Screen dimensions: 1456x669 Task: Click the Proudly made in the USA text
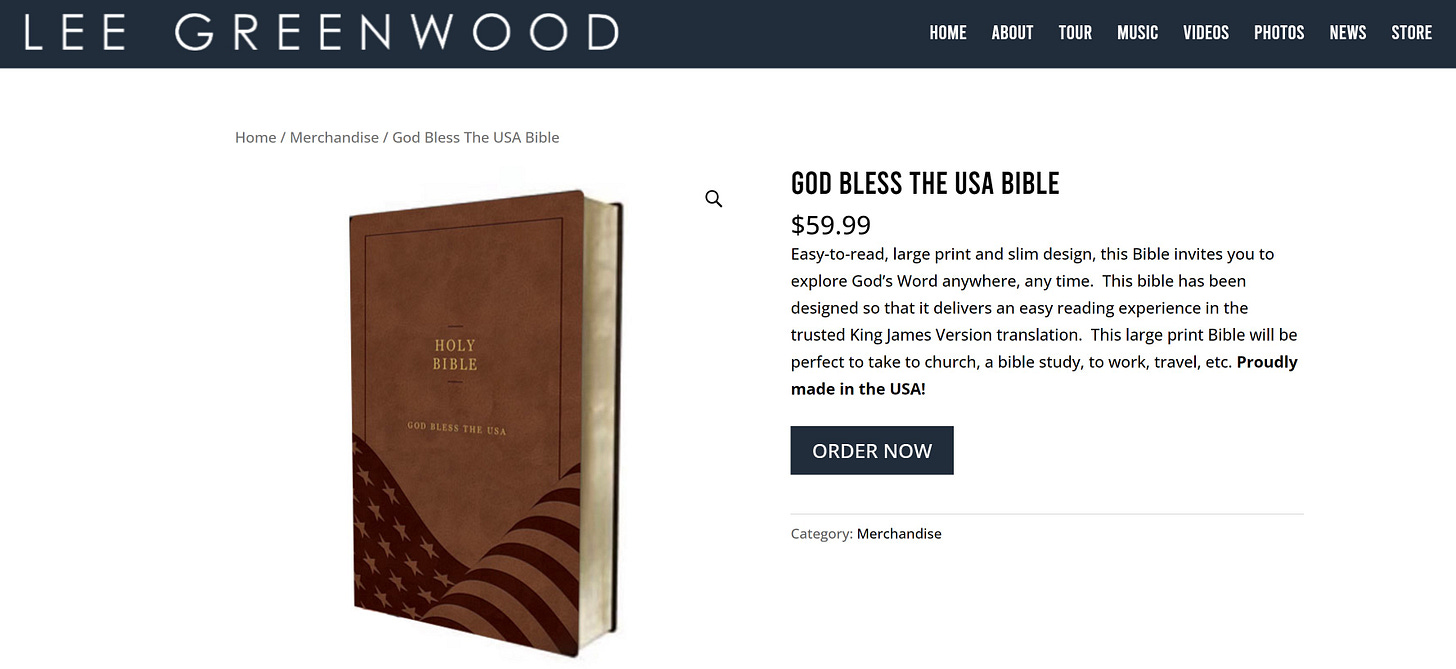pyautogui.click(x=1044, y=375)
